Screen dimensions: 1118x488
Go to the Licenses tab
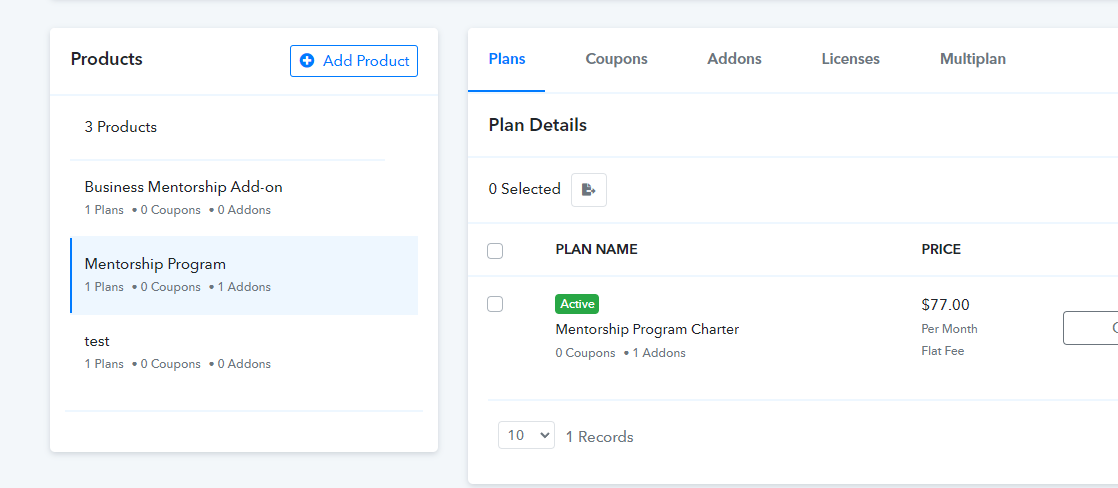(850, 59)
